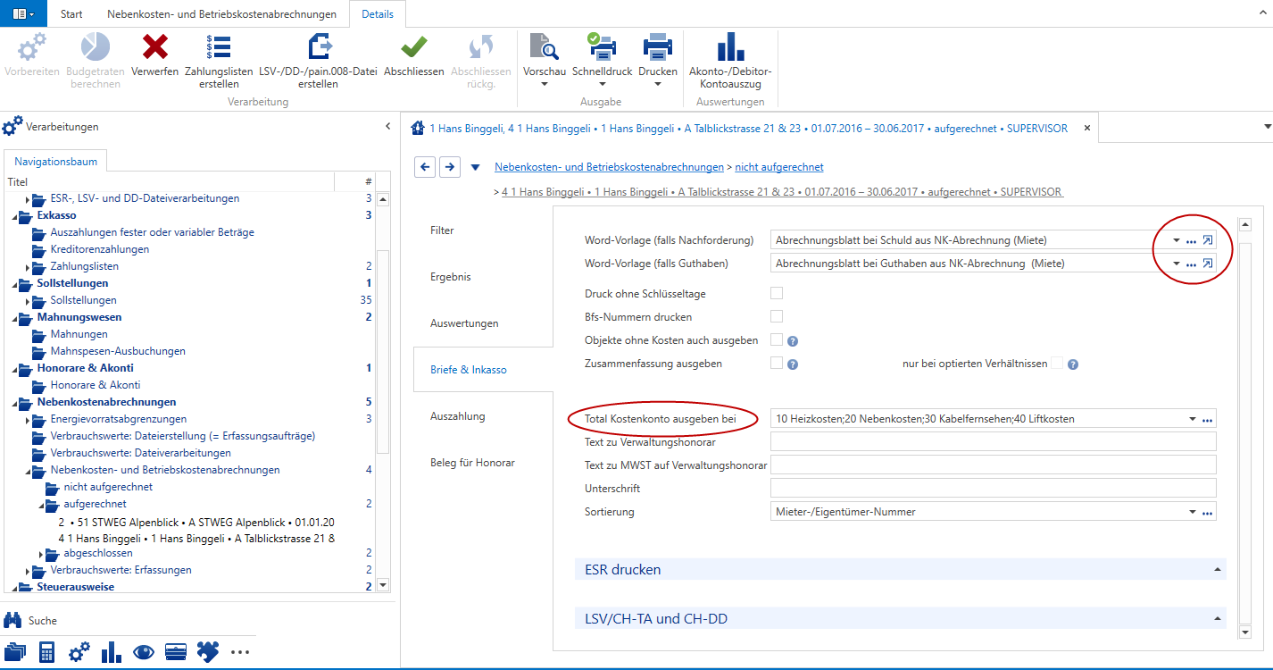Viewport: 1273px width, 670px height.
Task: Check Objekte ohne Kosten auch ausgeben
Action: pos(776,340)
